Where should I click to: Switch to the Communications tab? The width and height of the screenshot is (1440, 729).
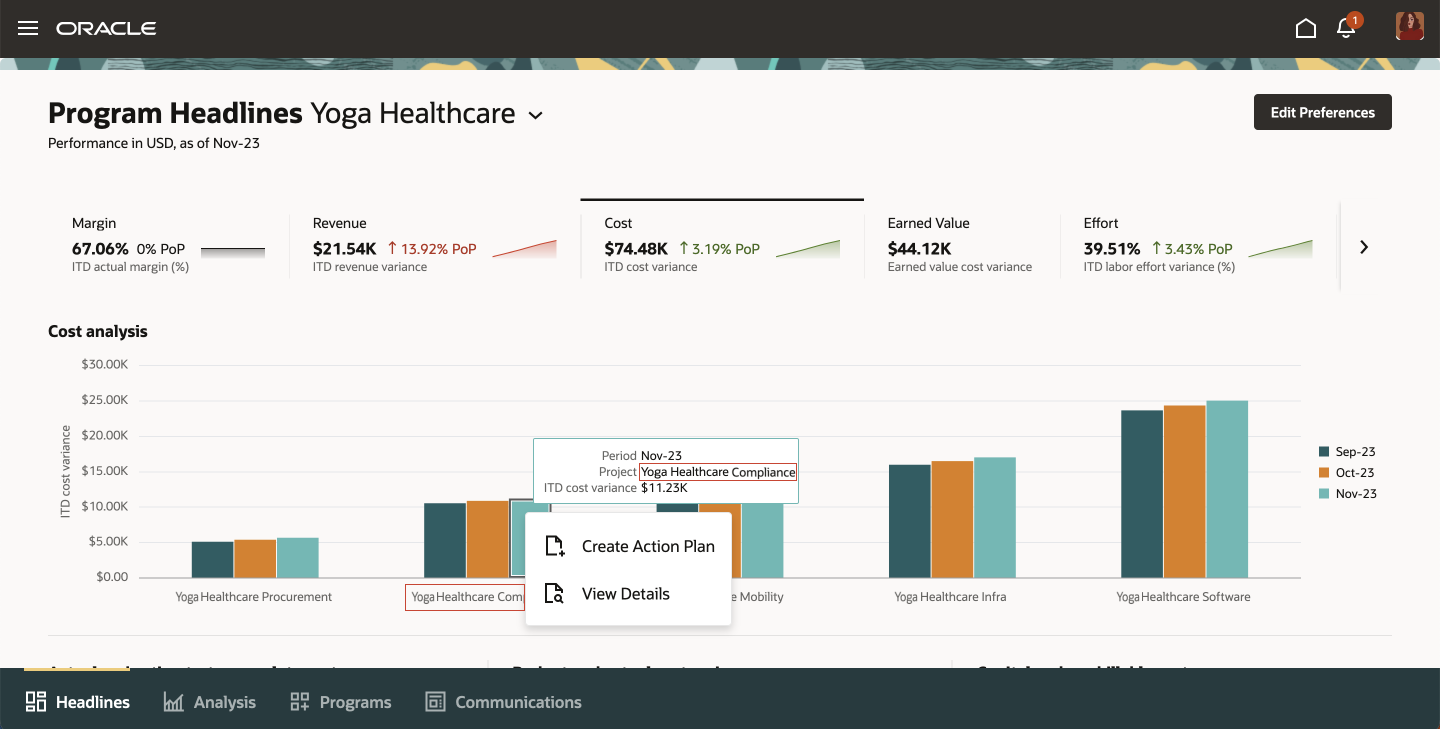point(503,702)
